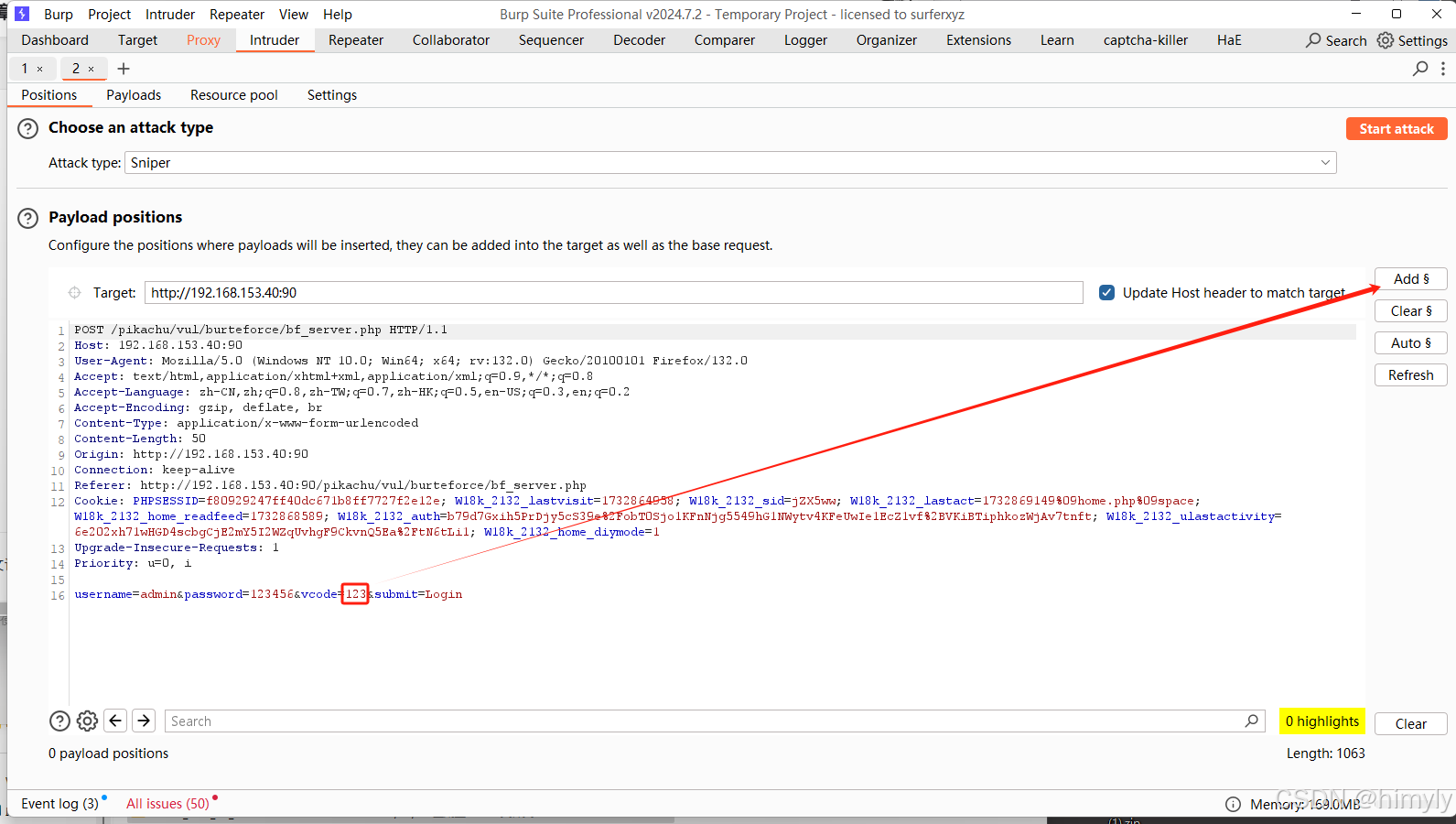Click the Start attack button

[1397, 129]
